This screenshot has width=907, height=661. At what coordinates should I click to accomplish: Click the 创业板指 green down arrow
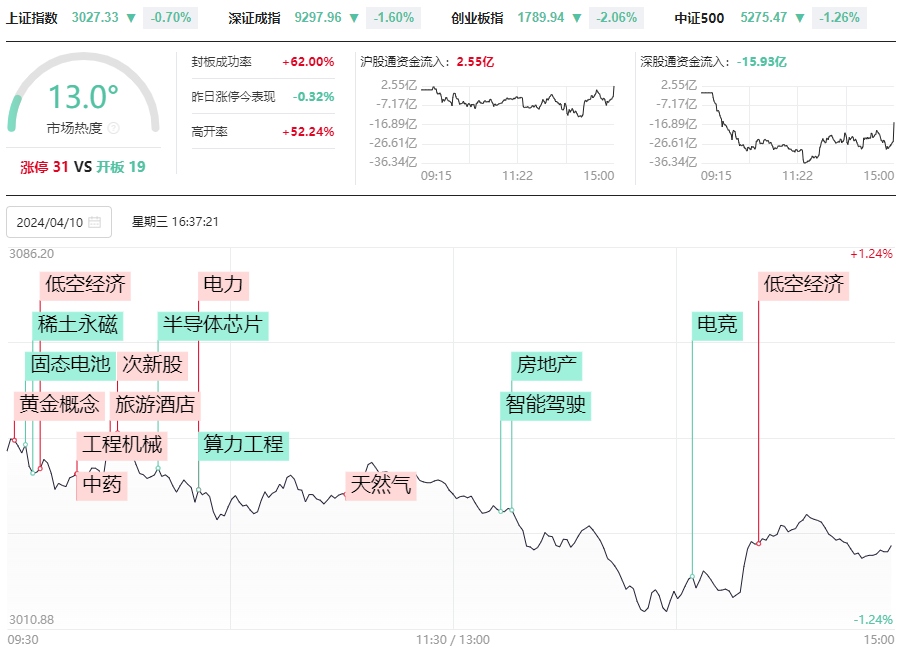click(x=577, y=19)
